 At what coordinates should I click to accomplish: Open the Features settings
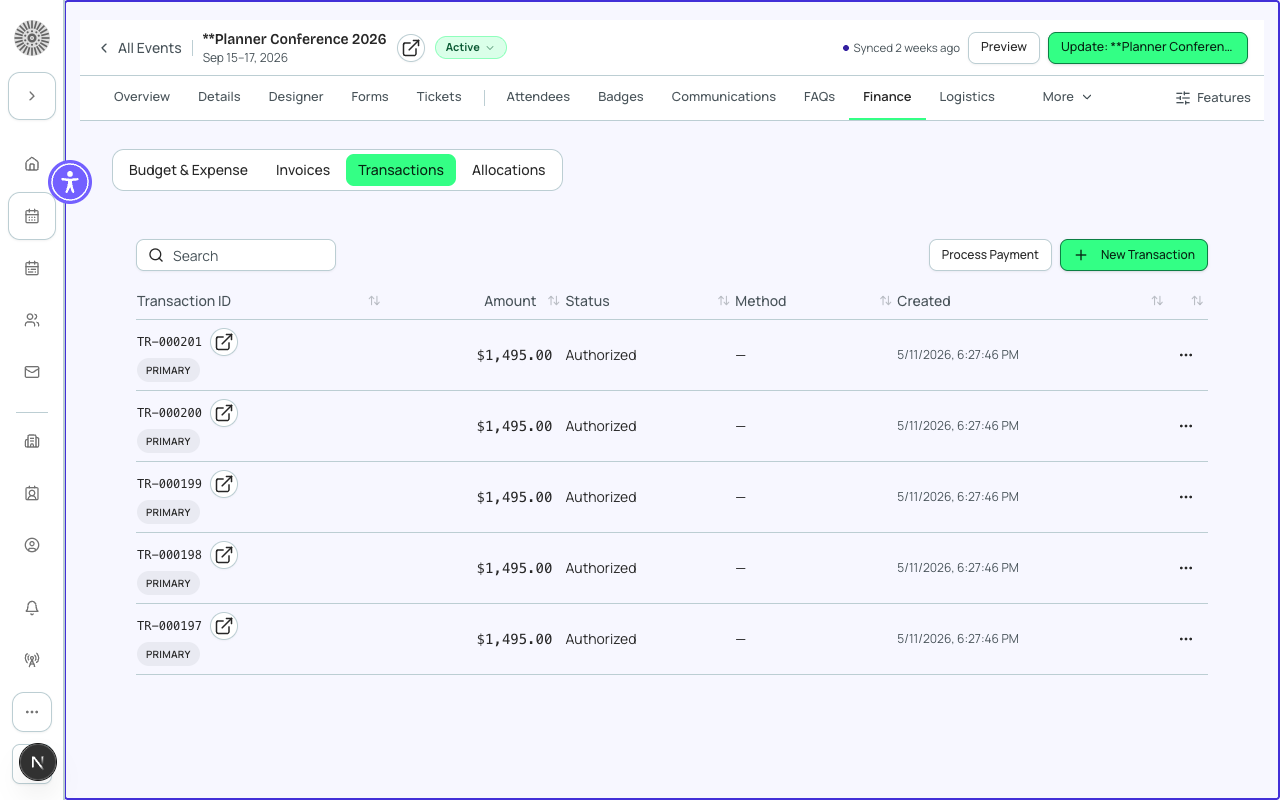click(x=1212, y=98)
